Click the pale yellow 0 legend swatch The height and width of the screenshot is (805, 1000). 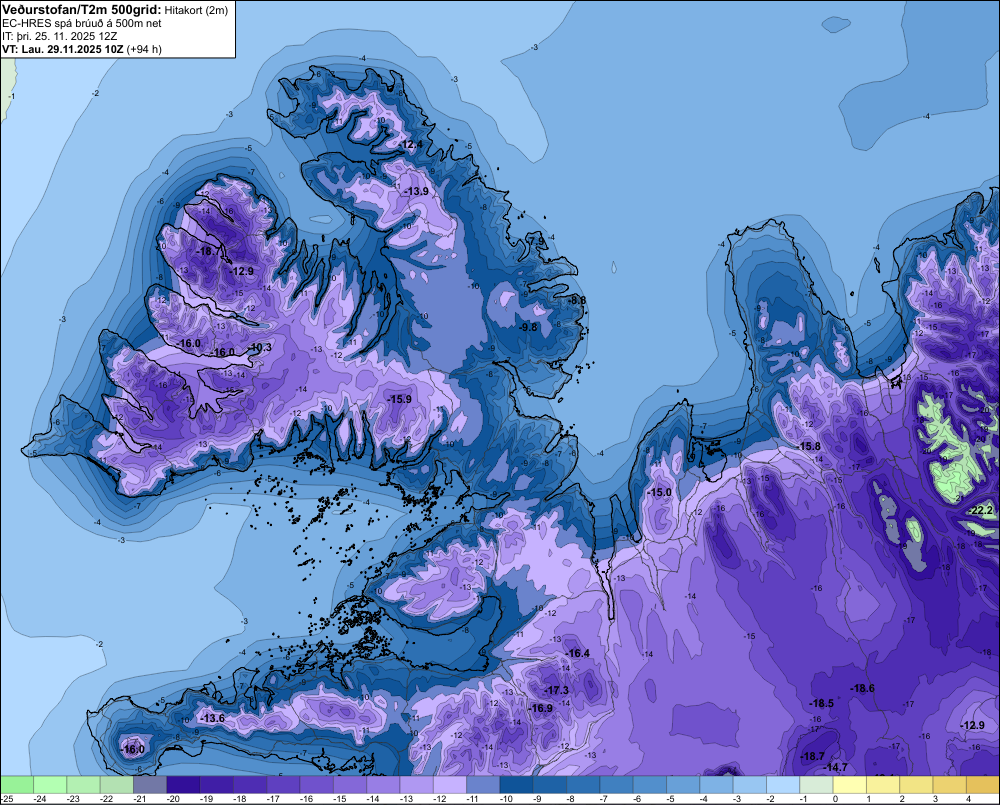click(x=849, y=785)
